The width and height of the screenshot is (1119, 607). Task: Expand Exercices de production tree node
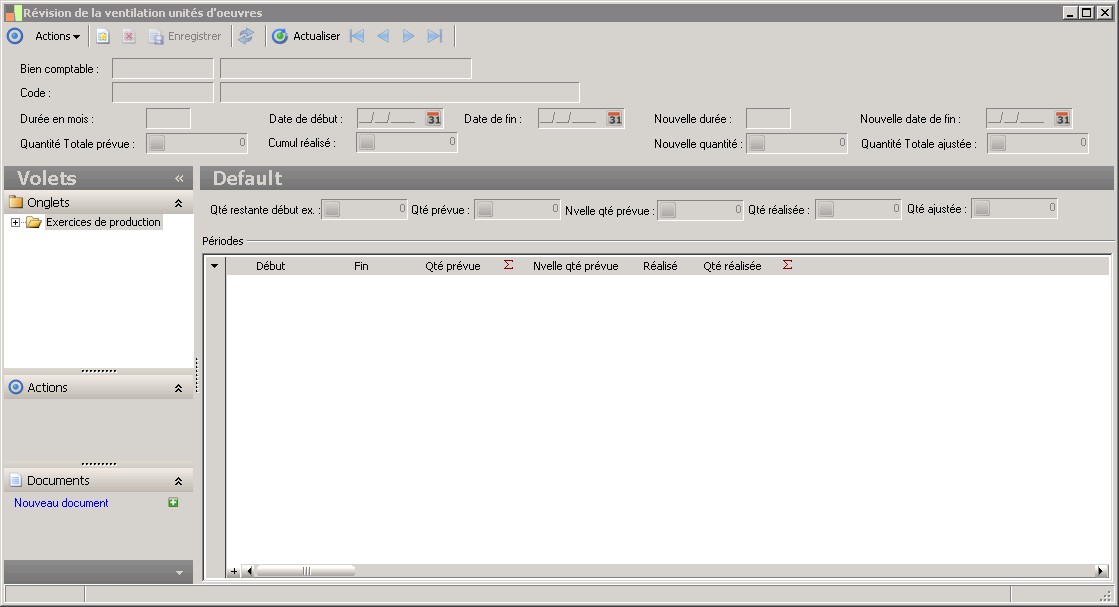pos(15,223)
